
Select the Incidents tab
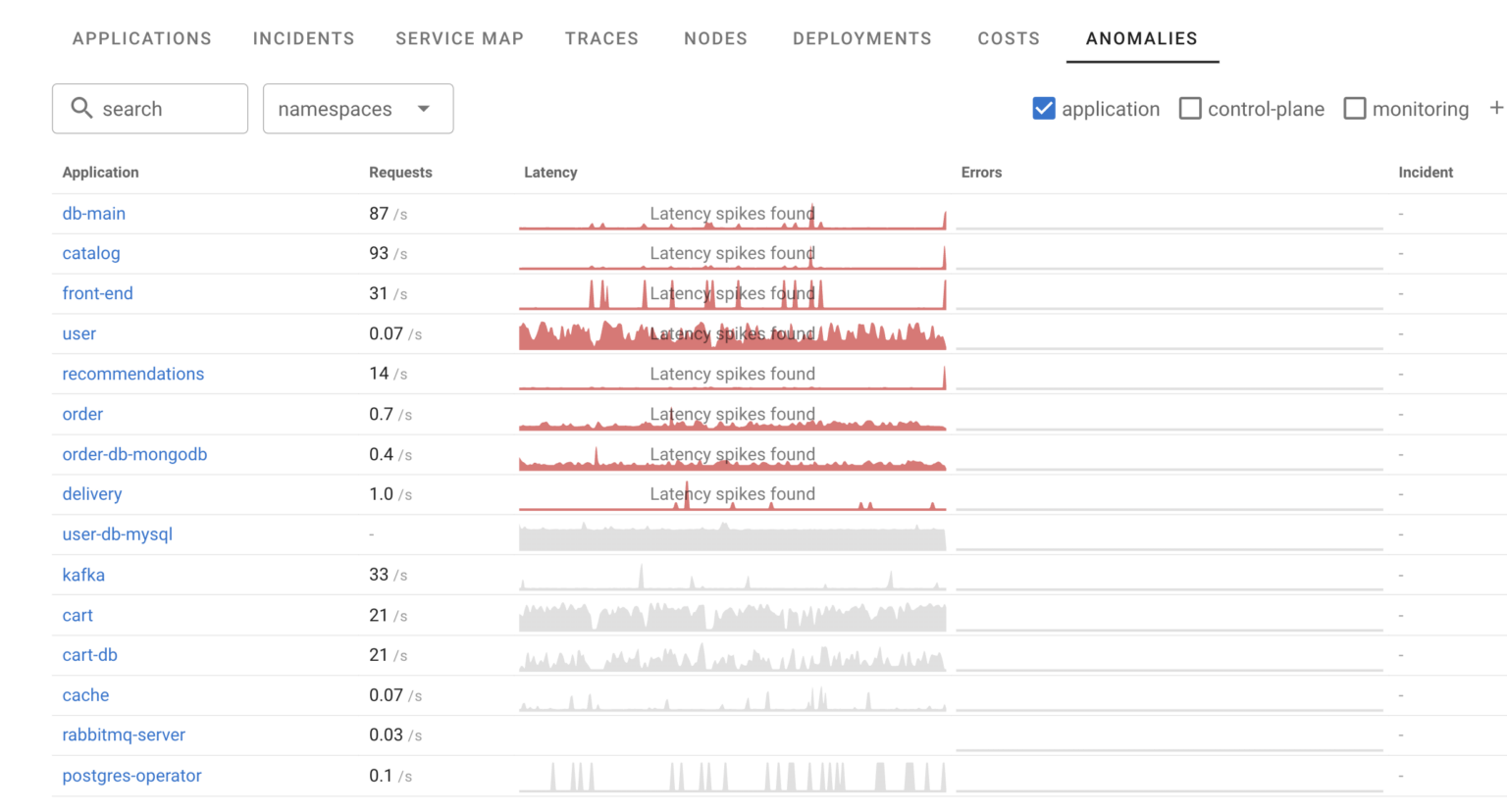click(x=304, y=38)
